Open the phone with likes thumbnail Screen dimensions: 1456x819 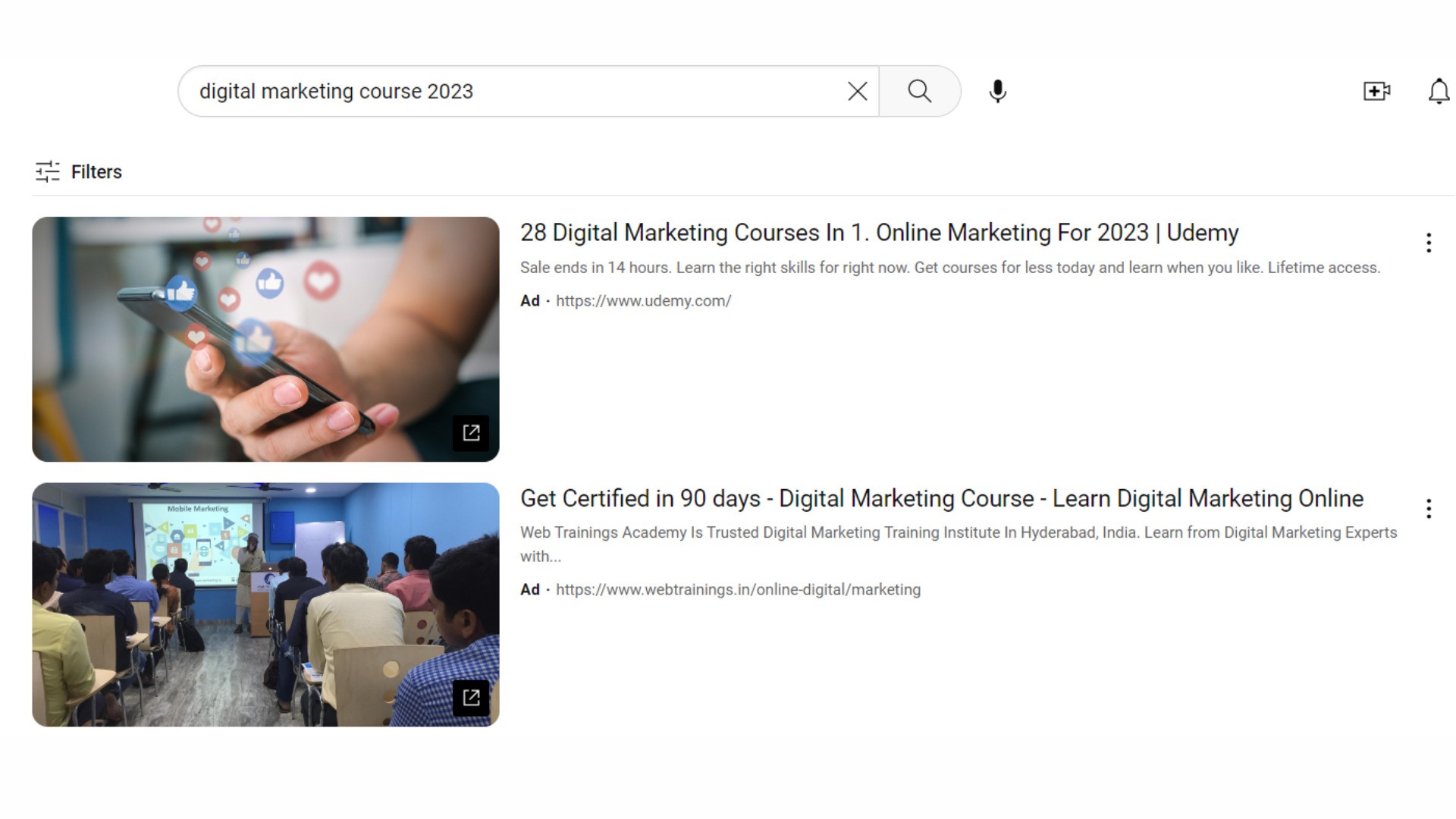[x=265, y=339]
